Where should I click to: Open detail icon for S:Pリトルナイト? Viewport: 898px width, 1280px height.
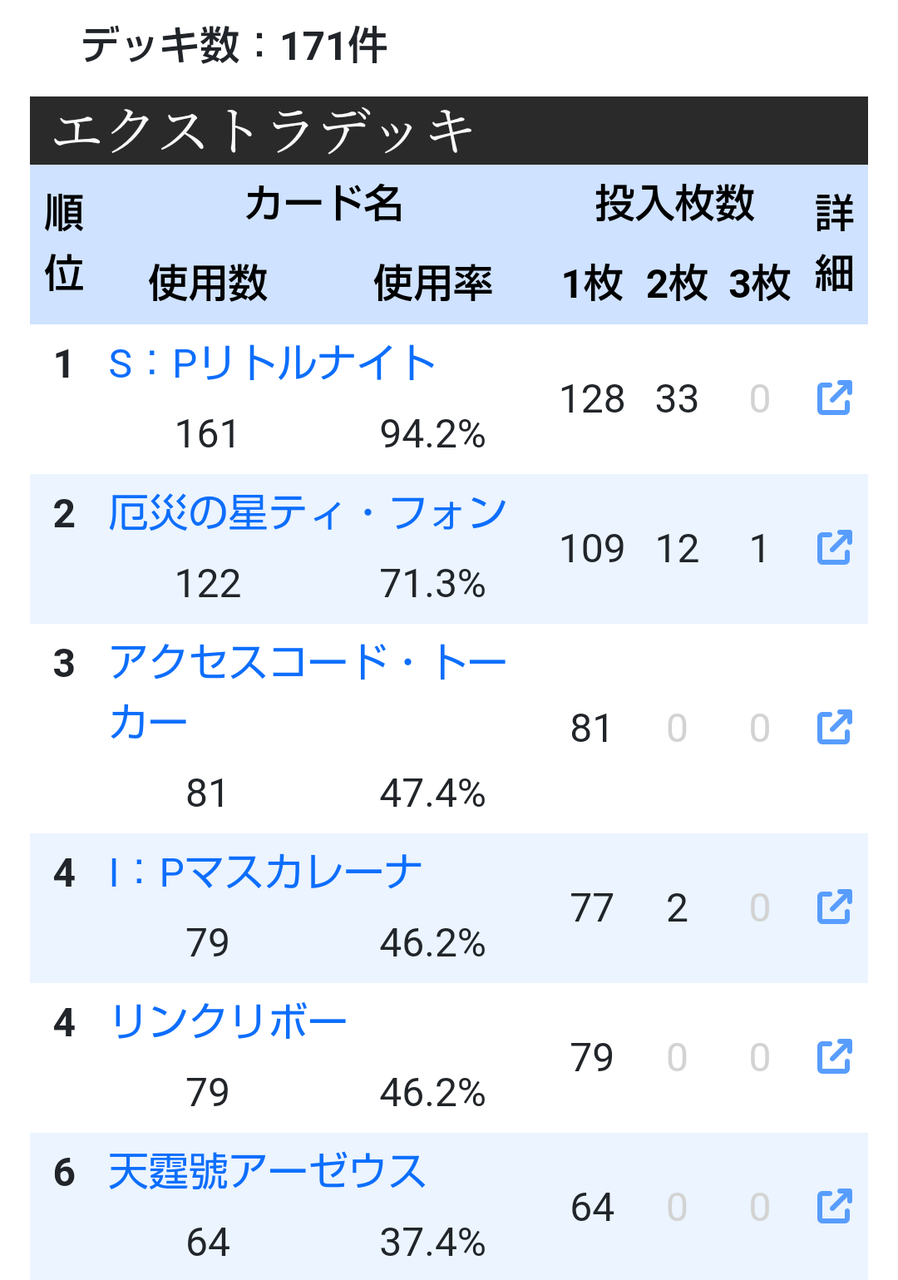click(834, 398)
